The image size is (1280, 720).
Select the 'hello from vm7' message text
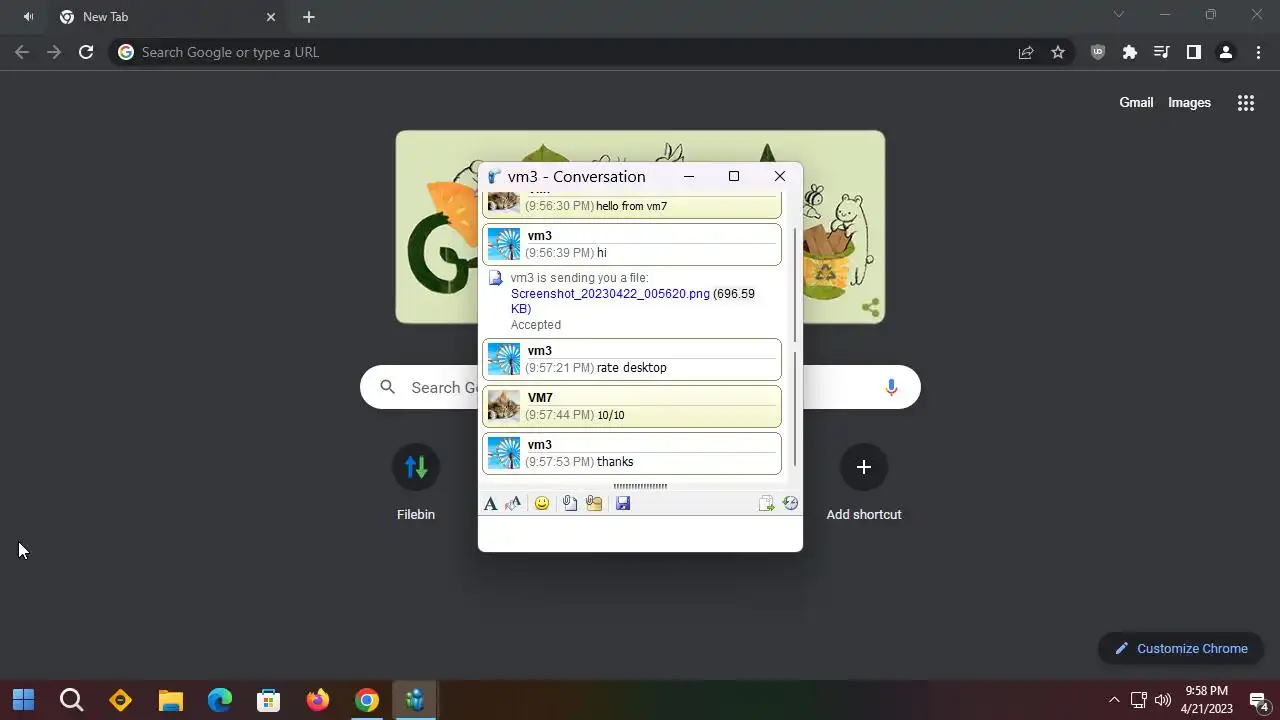pos(632,206)
